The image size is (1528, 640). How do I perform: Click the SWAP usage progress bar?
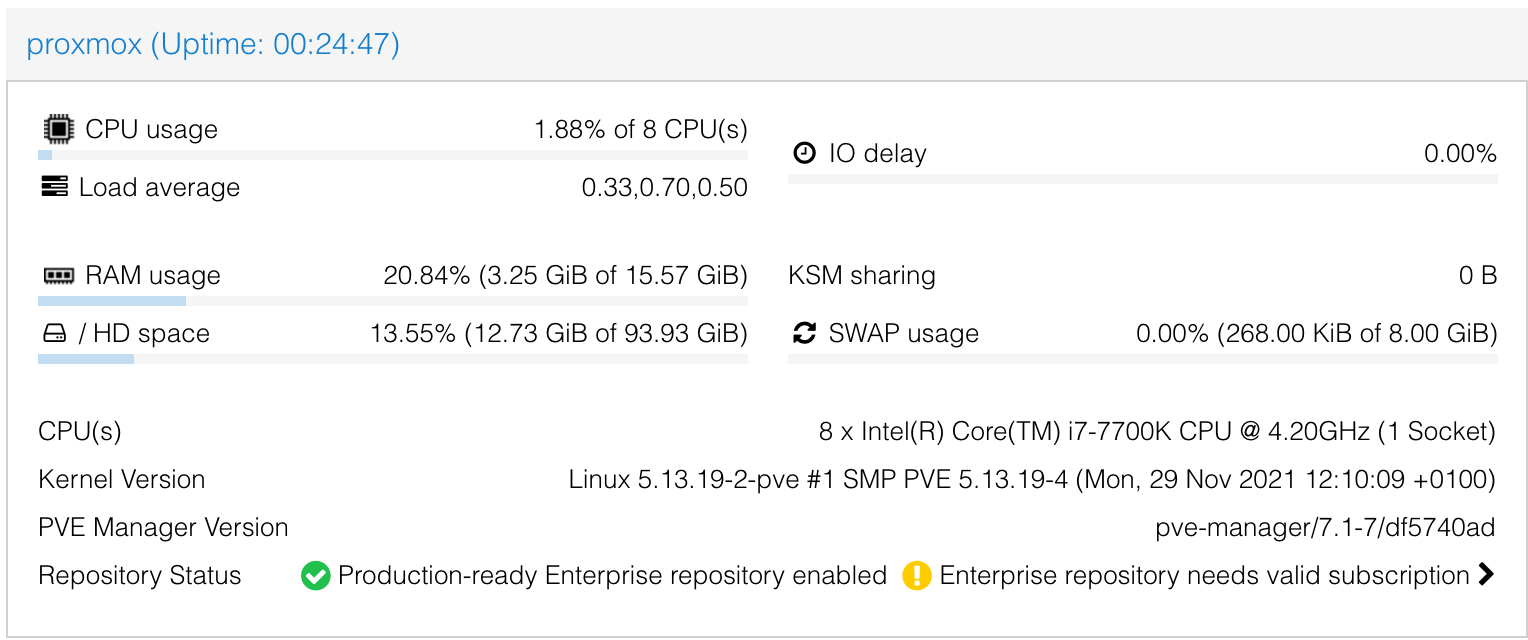pyautogui.click(x=1143, y=359)
